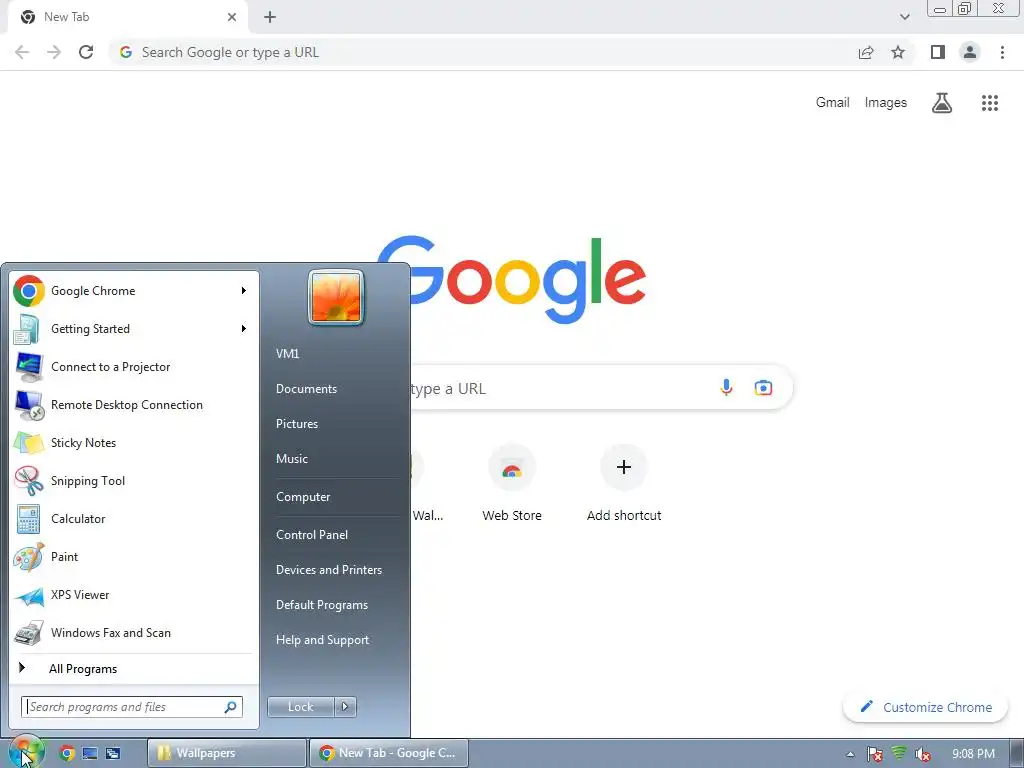Open the Images link
This screenshot has width=1024, height=768.
(886, 103)
